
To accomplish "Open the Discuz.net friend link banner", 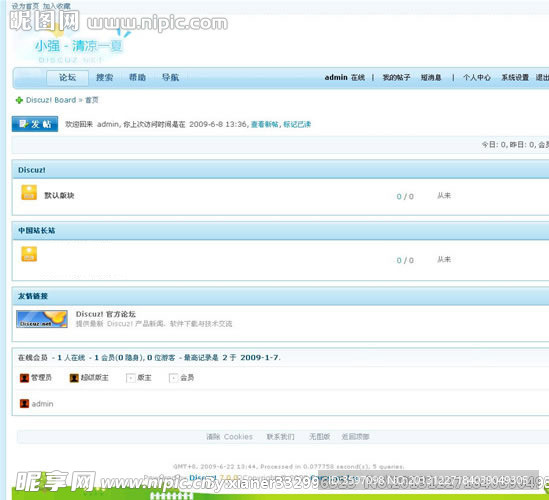I will click(42, 319).
